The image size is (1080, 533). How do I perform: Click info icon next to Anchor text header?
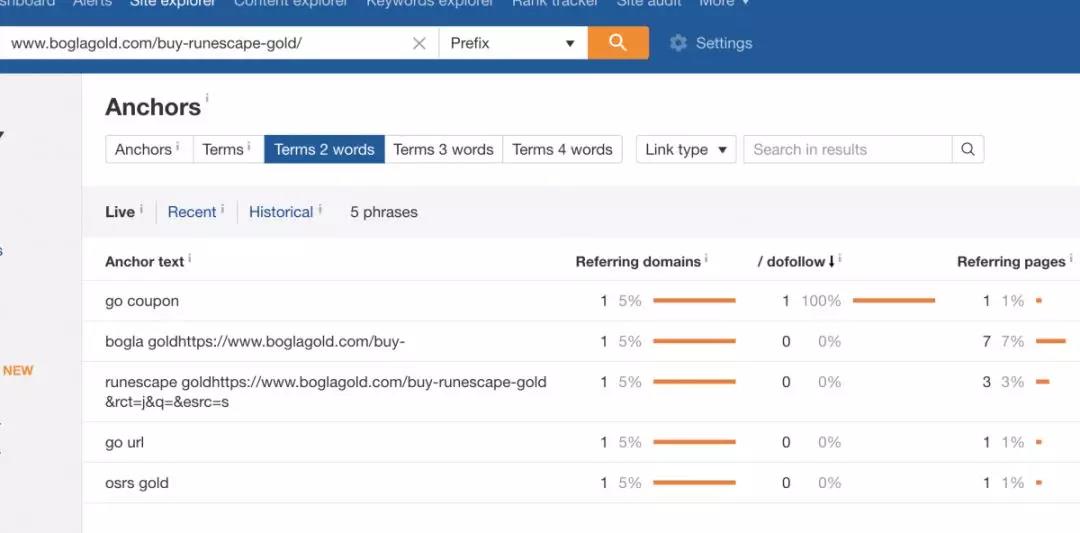coord(190,259)
